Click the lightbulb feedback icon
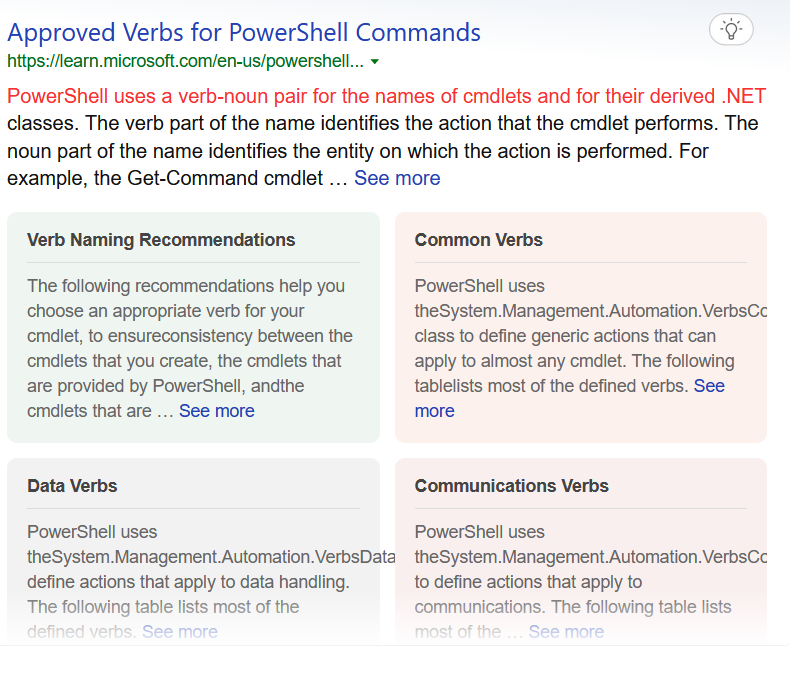This screenshot has width=790, height=699. [x=731, y=29]
